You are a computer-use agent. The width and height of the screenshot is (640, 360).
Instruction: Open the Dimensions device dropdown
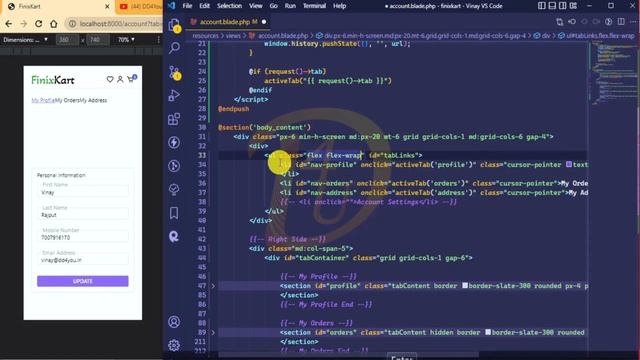25,40
